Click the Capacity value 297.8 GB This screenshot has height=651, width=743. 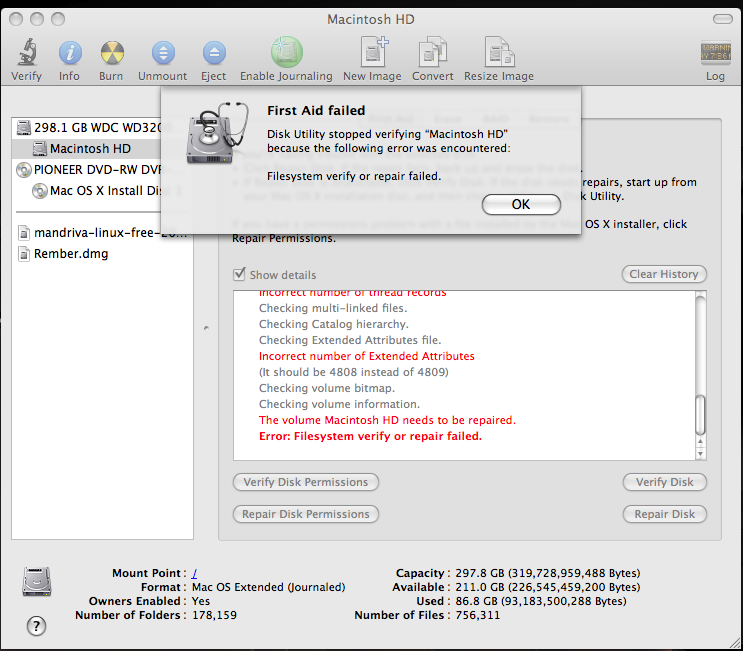point(548,573)
